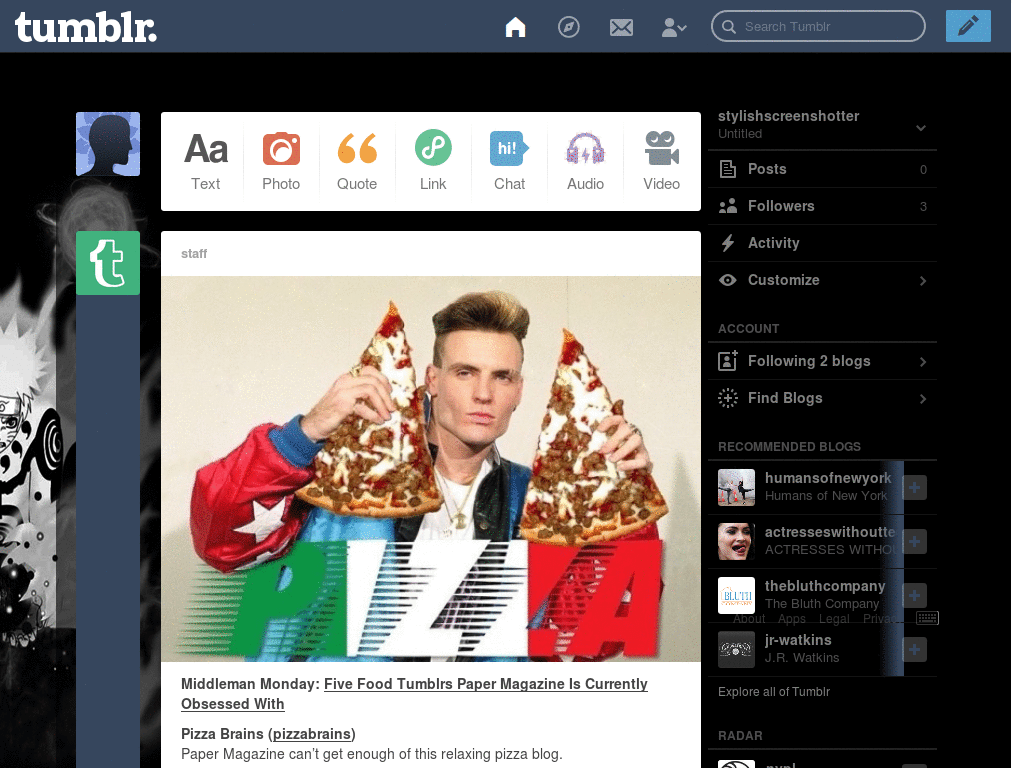Image resolution: width=1024 pixels, height=768 pixels.
Task: Expand the stylishscreenshotter blog dropdown chevron
Action: pos(921,127)
